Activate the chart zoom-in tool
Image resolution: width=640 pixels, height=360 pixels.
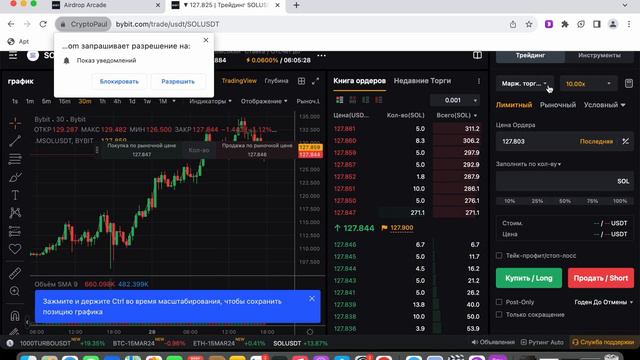click(x=15, y=291)
